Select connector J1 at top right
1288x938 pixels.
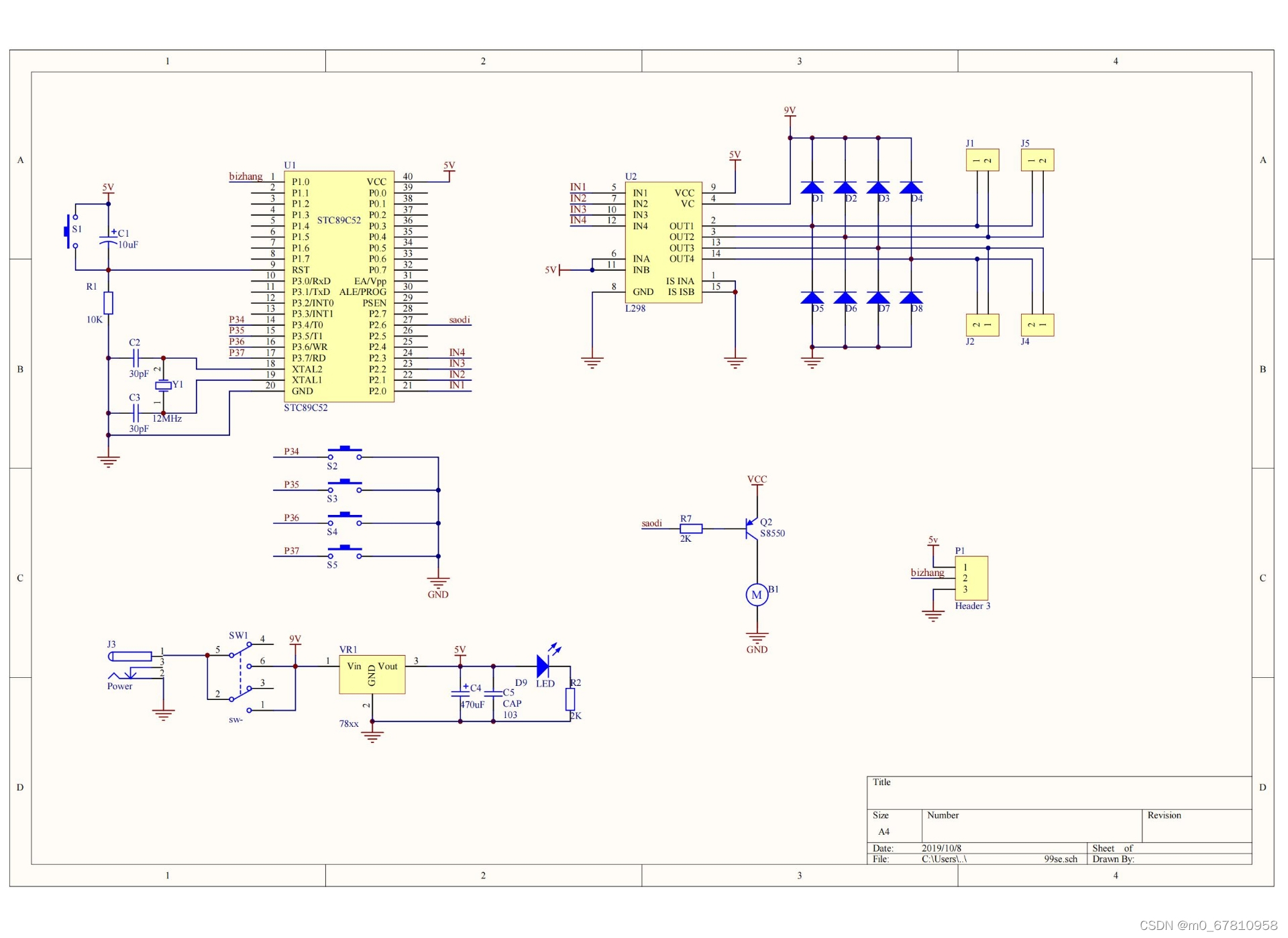[x=982, y=160]
